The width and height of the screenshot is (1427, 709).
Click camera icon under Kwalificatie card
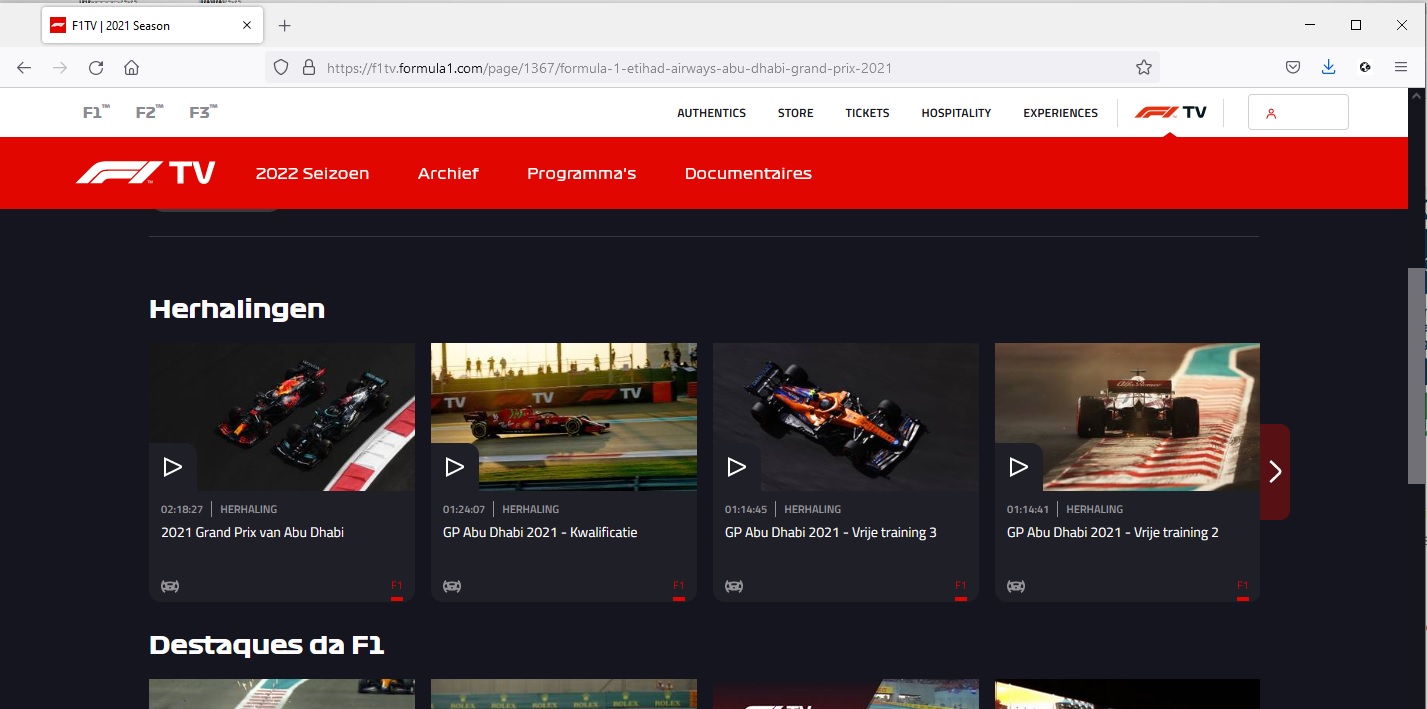click(452, 586)
